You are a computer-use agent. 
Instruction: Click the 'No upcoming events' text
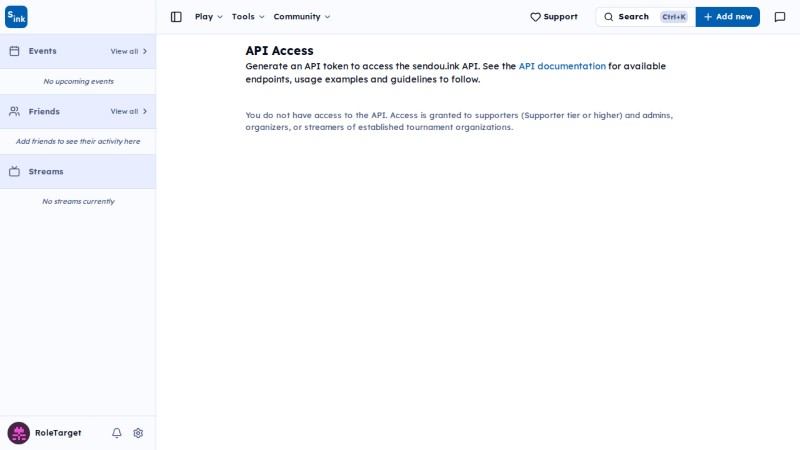[78, 81]
